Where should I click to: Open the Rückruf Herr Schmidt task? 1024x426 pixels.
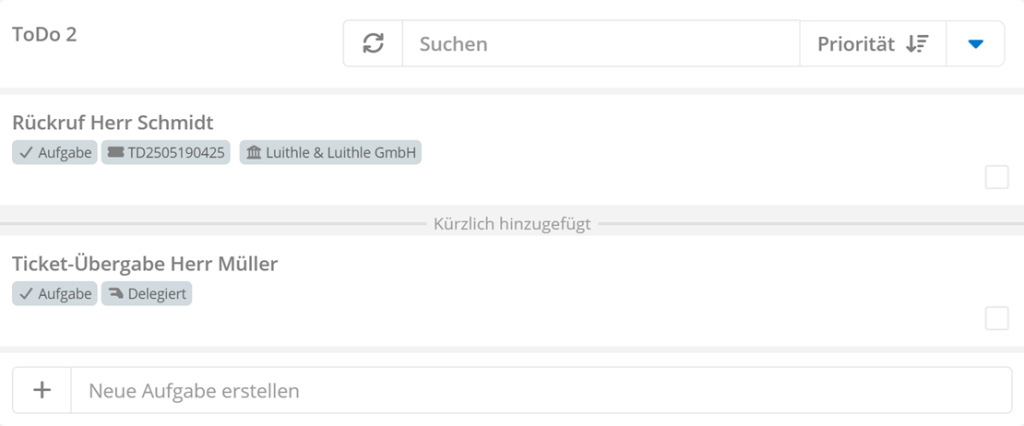coord(113,123)
